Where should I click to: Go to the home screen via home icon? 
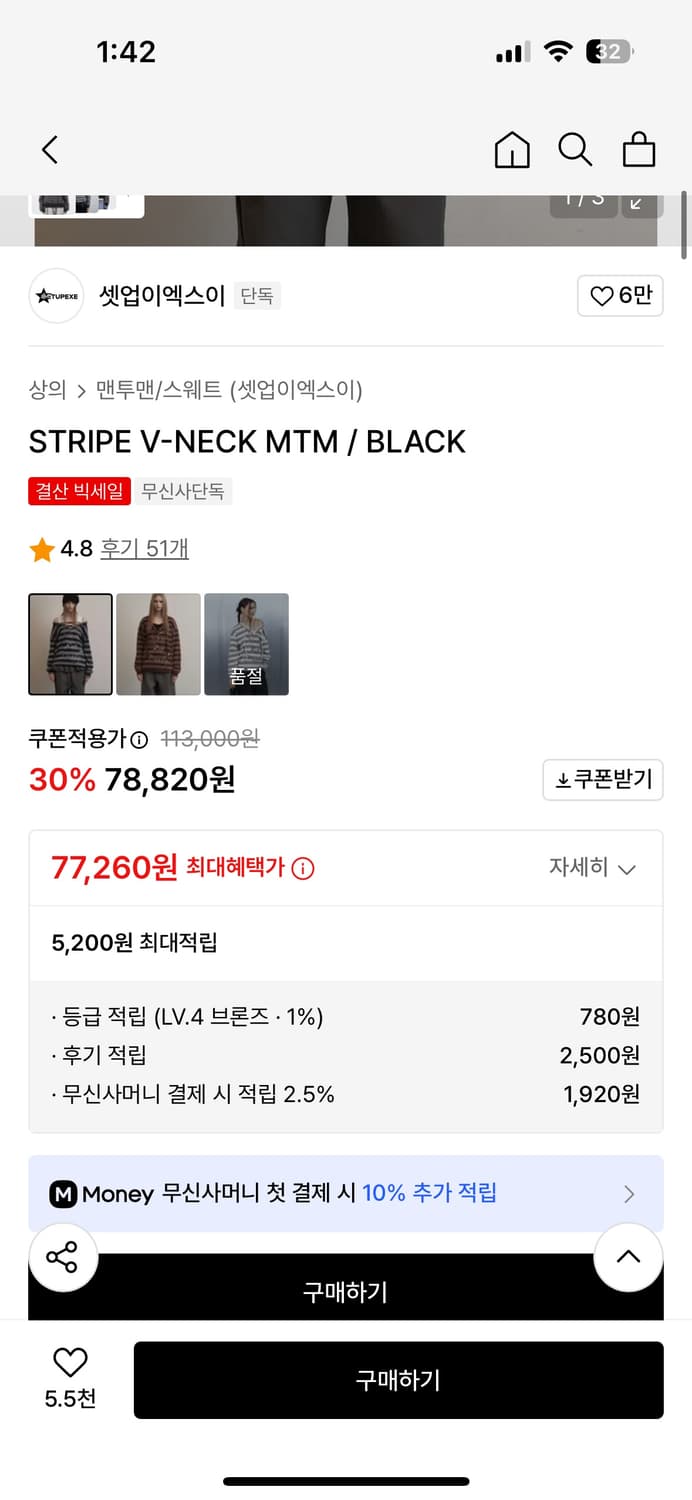pyautogui.click(x=511, y=148)
